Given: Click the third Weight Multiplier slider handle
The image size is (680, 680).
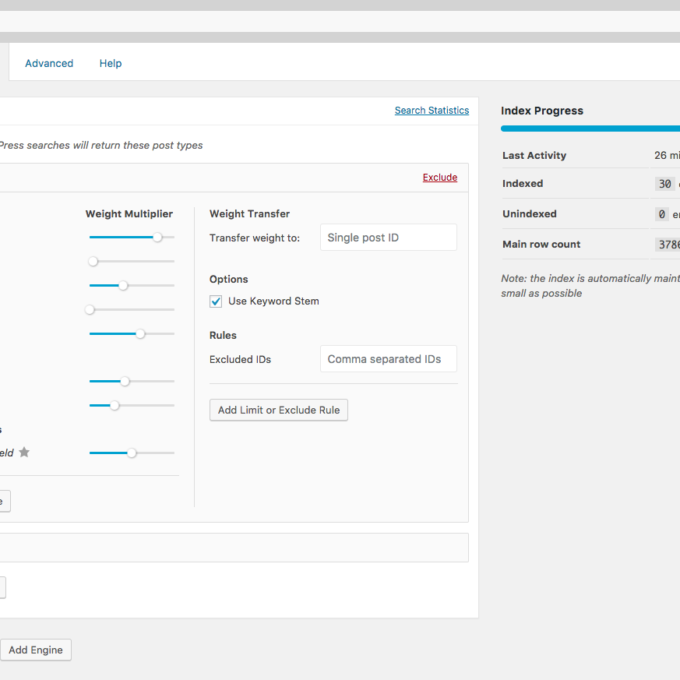Looking at the screenshot, I should point(123,286).
